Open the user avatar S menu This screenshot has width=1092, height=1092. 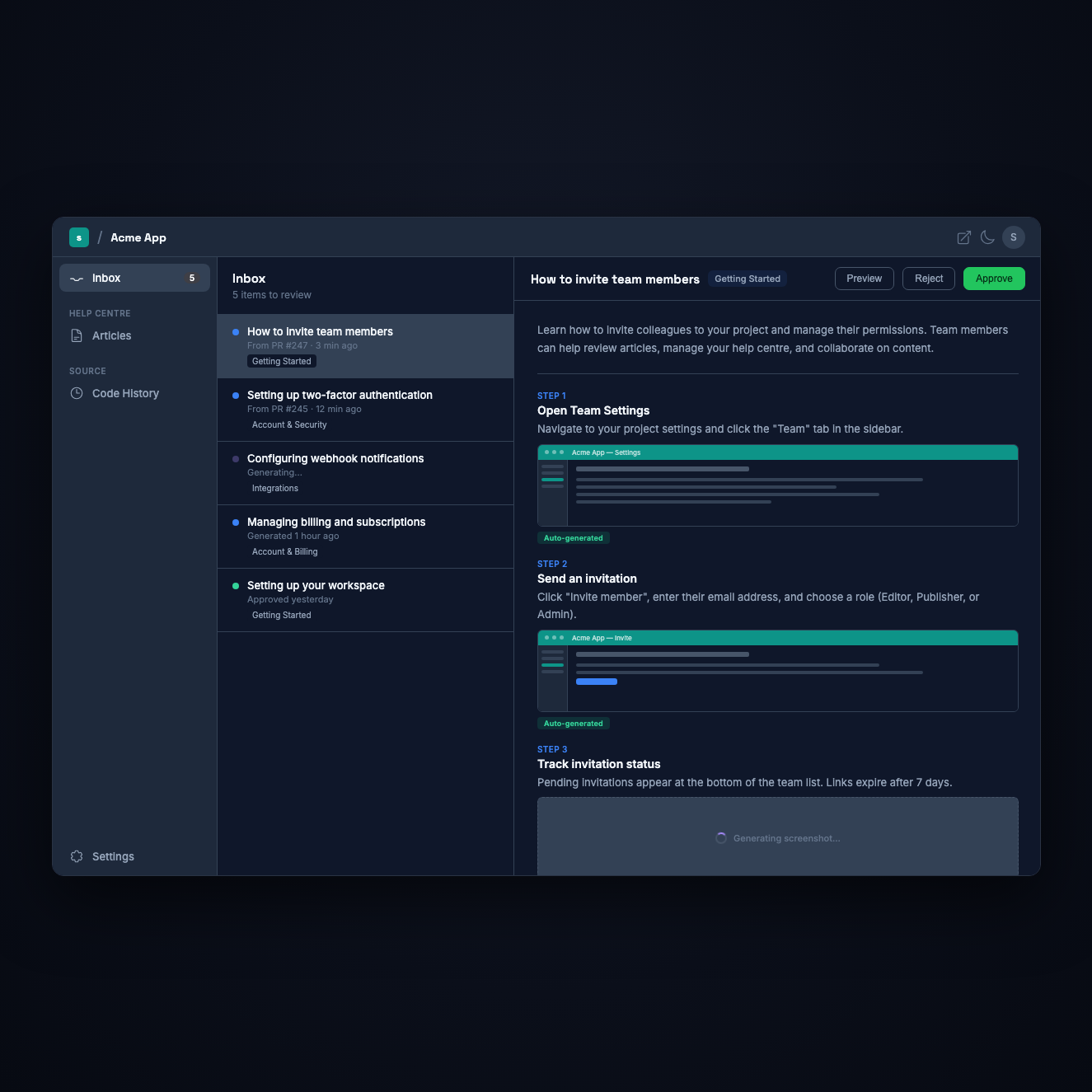pos(1014,237)
